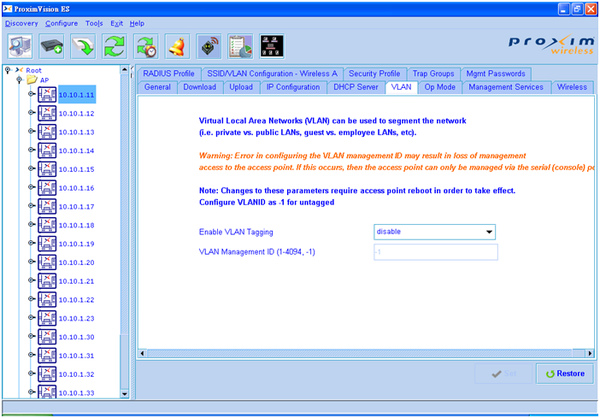Select the 10.10.1.21 tree entry

[76, 281]
